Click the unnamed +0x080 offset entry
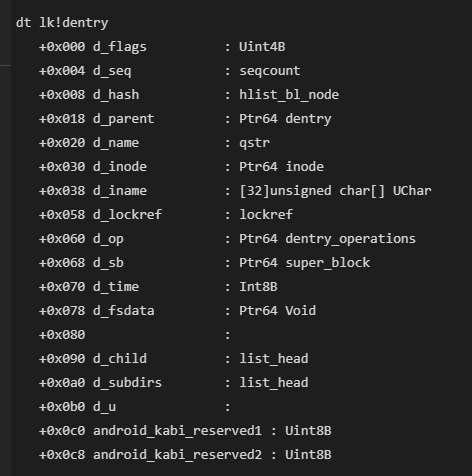The height and width of the screenshot is (476, 472). click(x=62, y=335)
